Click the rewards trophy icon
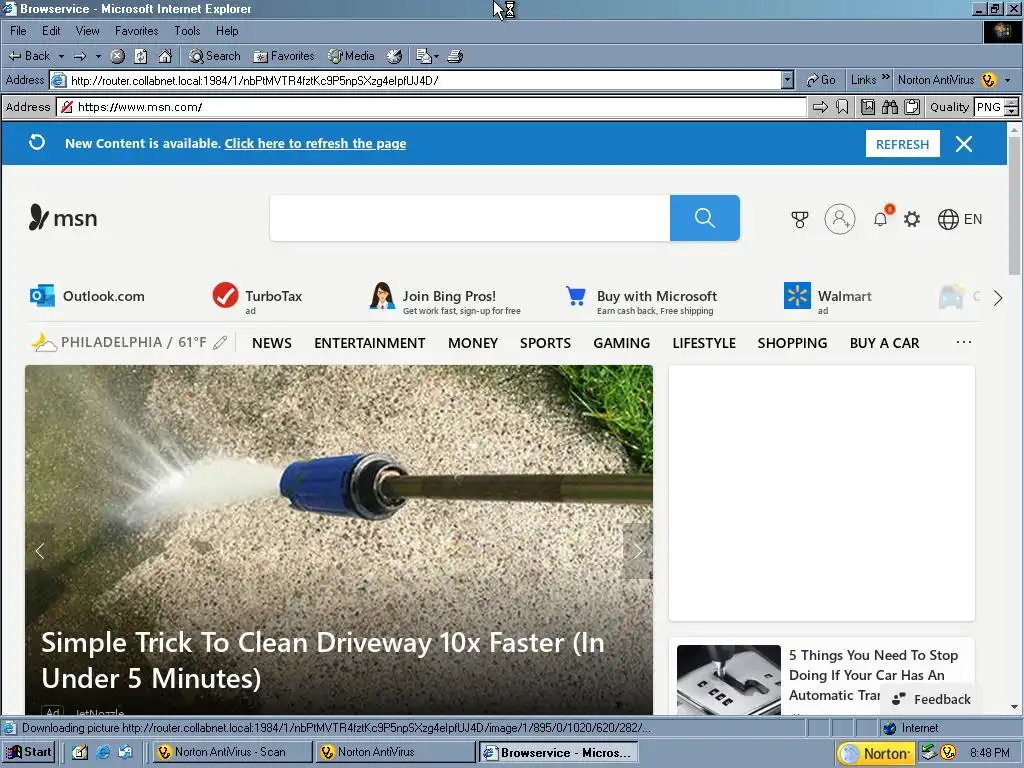Screen dimensions: 1024x768 click(800, 219)
